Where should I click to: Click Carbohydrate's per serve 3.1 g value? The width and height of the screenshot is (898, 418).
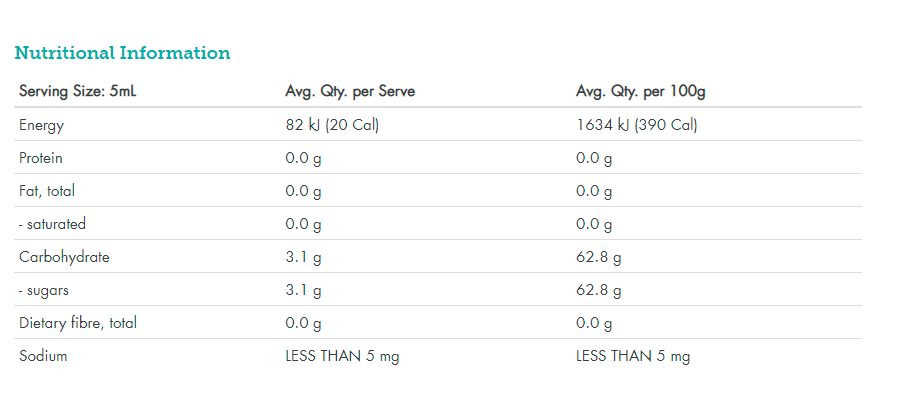point(303,257)
